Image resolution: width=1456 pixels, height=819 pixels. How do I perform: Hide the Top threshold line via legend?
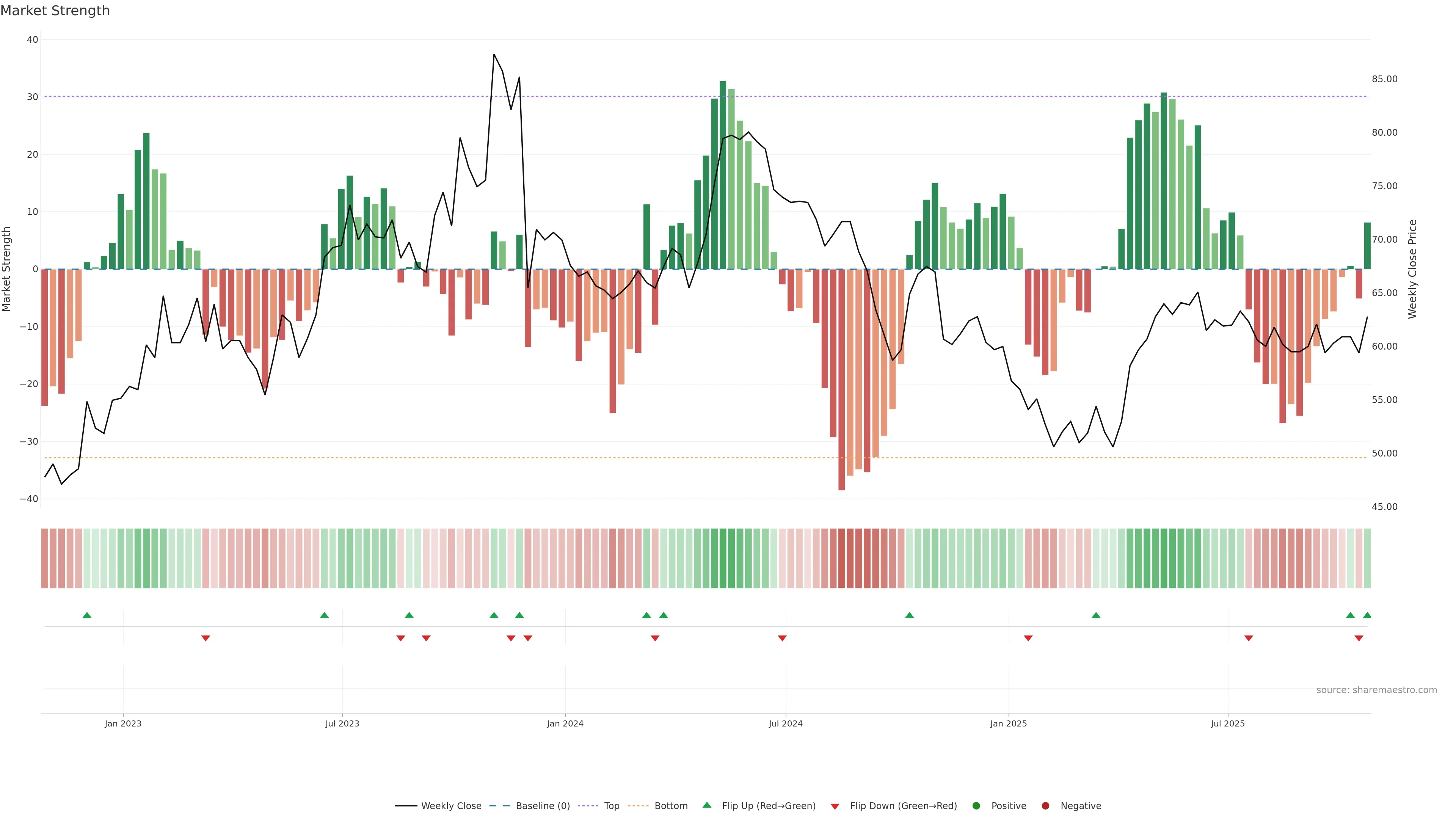[612, 806]
